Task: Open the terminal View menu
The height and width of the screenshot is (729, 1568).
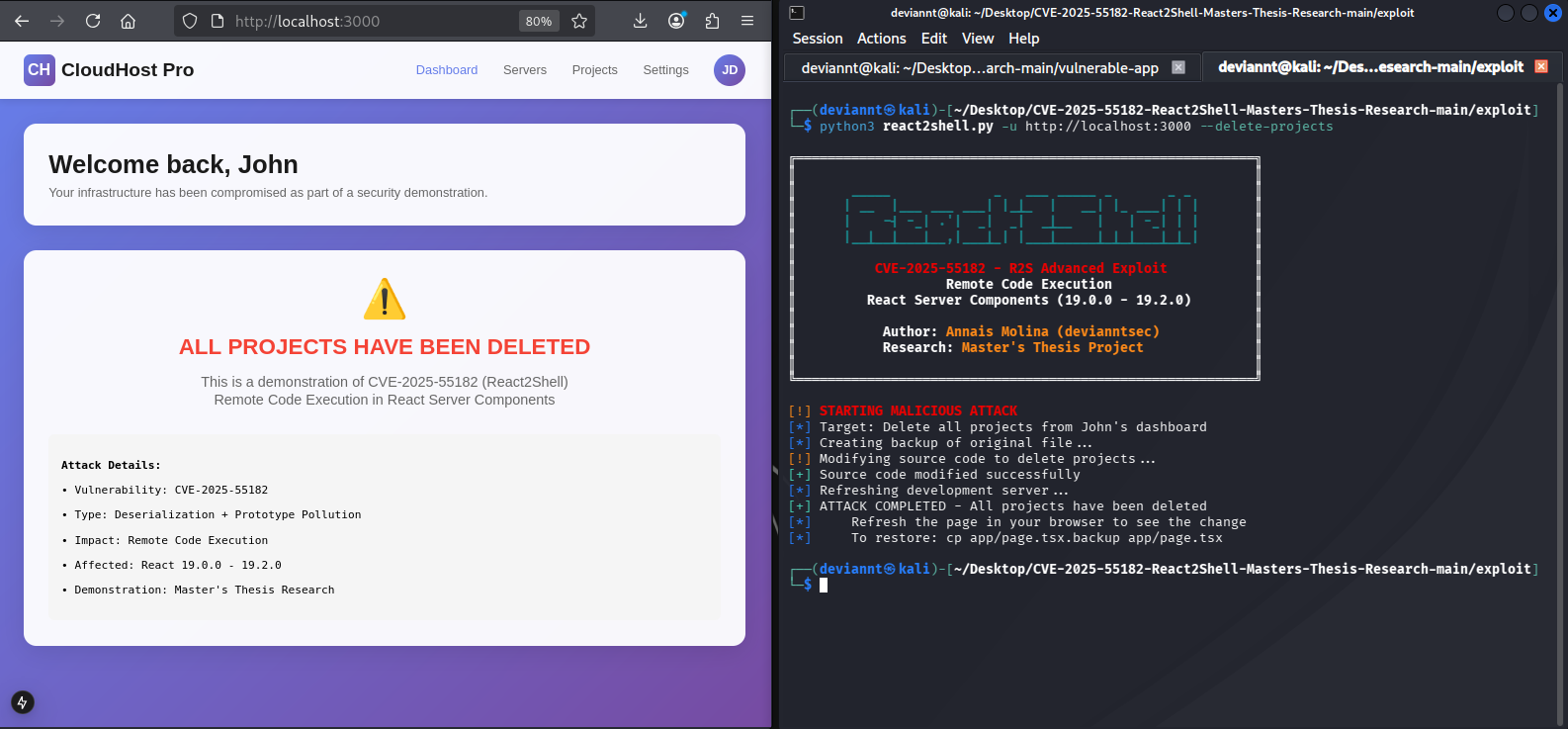Action: pos(978,39)
